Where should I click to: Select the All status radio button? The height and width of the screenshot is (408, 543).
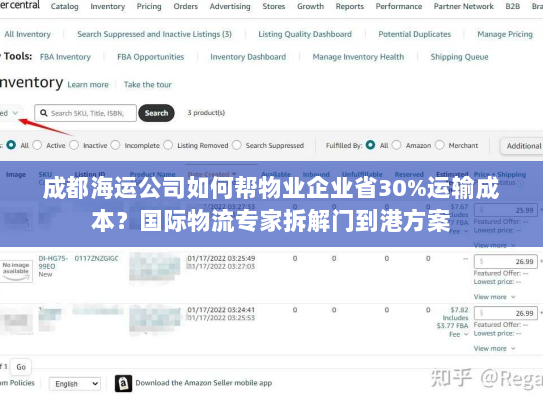tap(11, 145)
